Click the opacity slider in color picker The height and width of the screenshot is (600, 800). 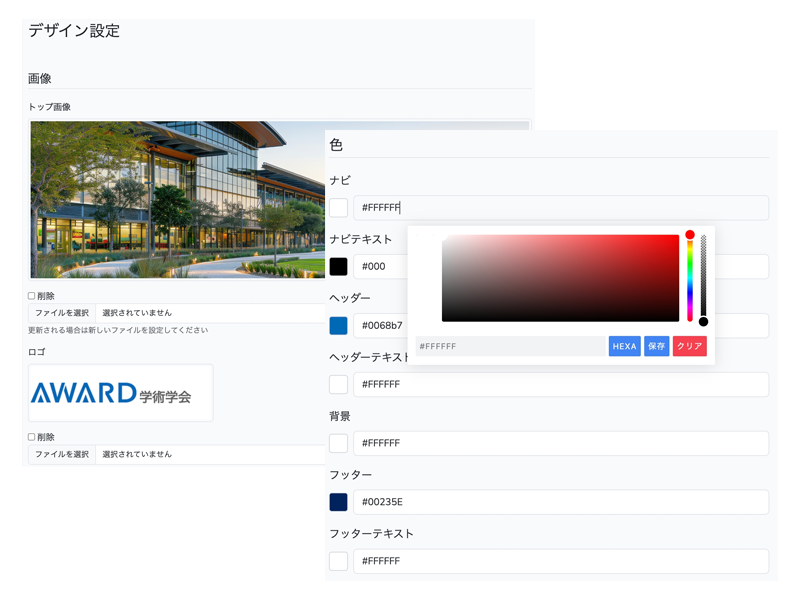click(703, 278)
